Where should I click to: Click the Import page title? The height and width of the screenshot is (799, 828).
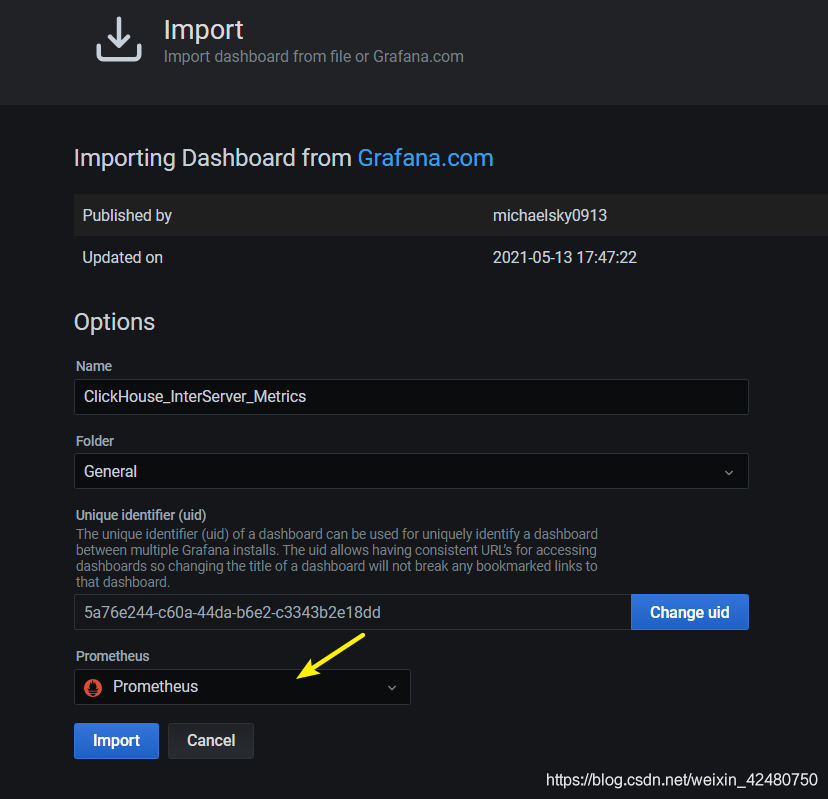[203, 30]
